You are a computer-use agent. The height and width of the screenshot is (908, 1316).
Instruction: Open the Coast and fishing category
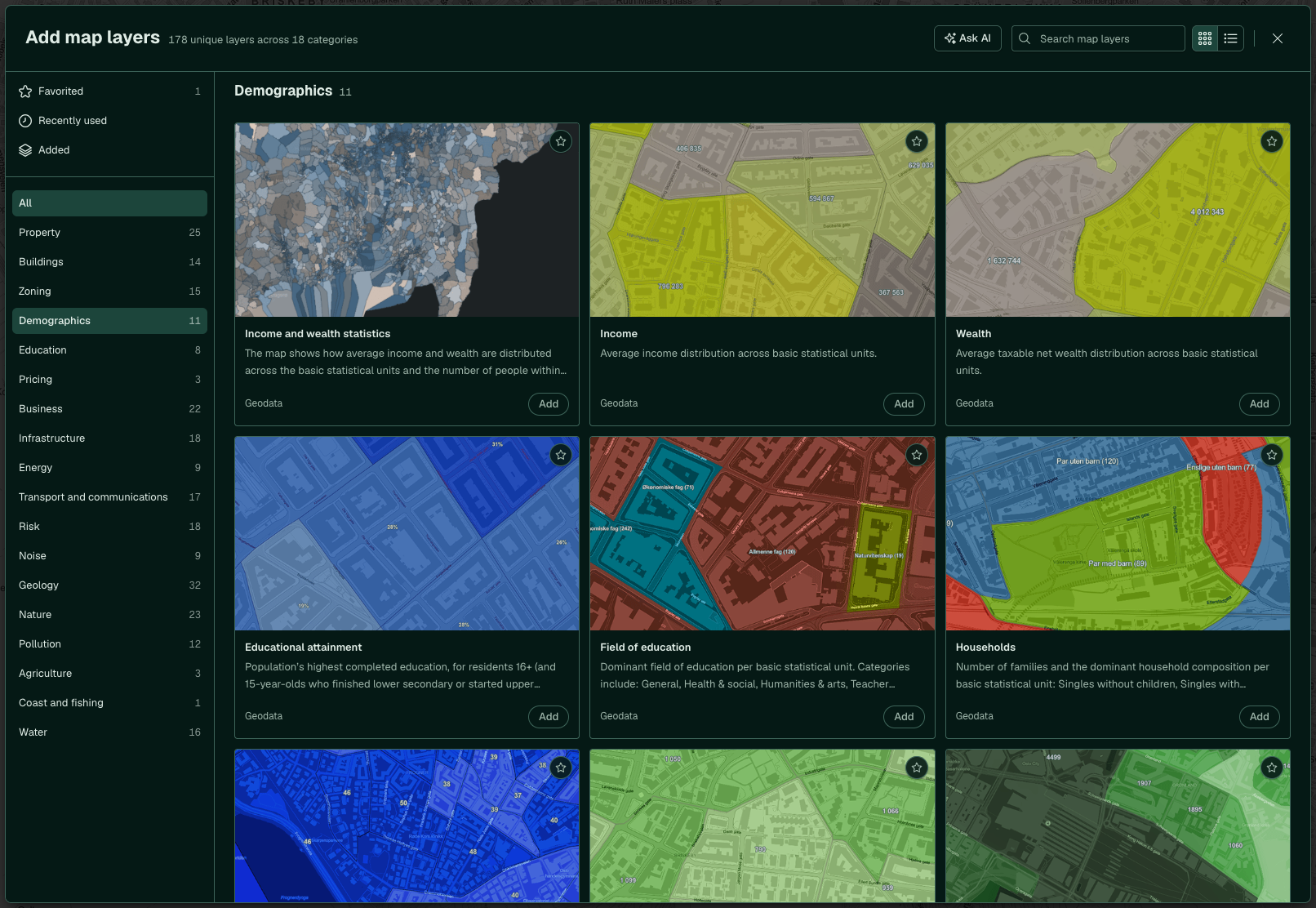109,703
